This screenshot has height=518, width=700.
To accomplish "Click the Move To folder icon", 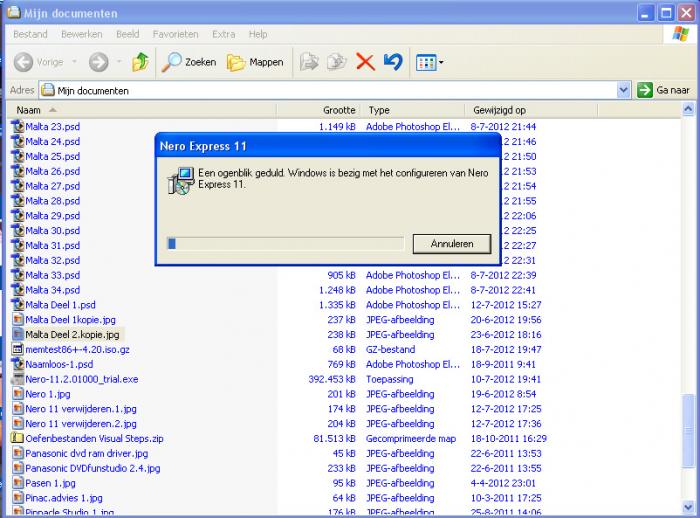I will click(309, 62).
